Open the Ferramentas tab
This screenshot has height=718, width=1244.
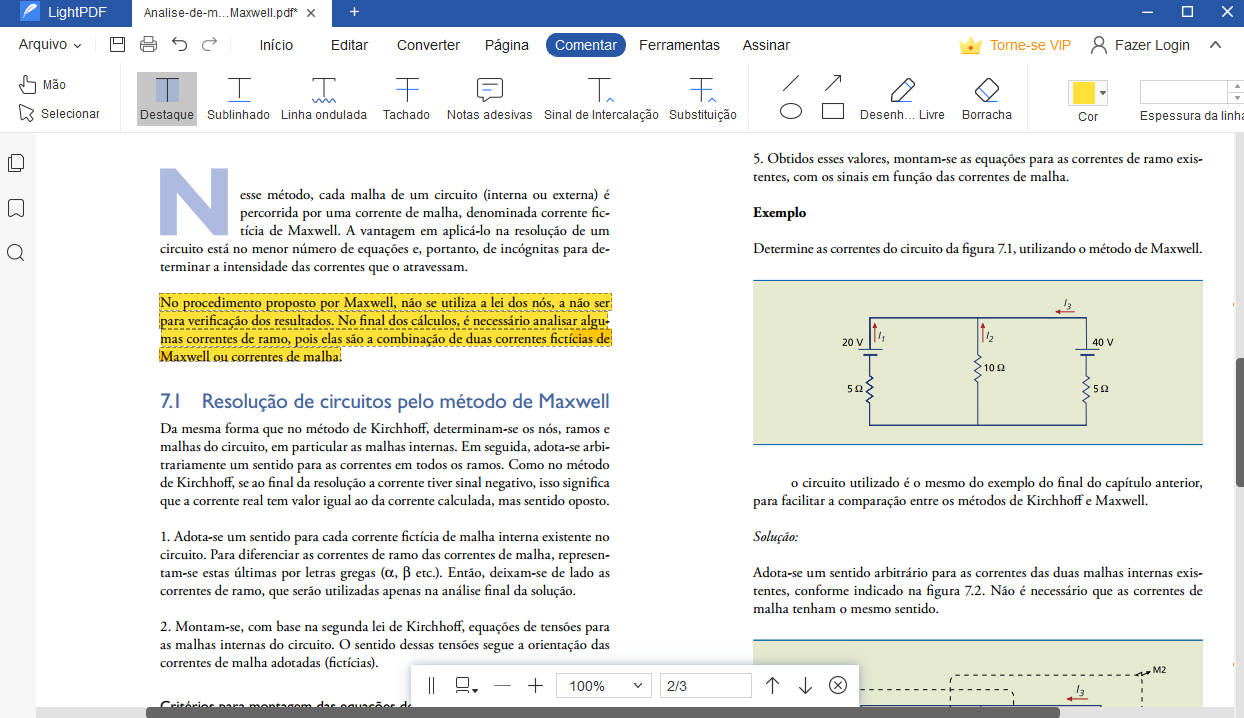click(x=679, y=45)
